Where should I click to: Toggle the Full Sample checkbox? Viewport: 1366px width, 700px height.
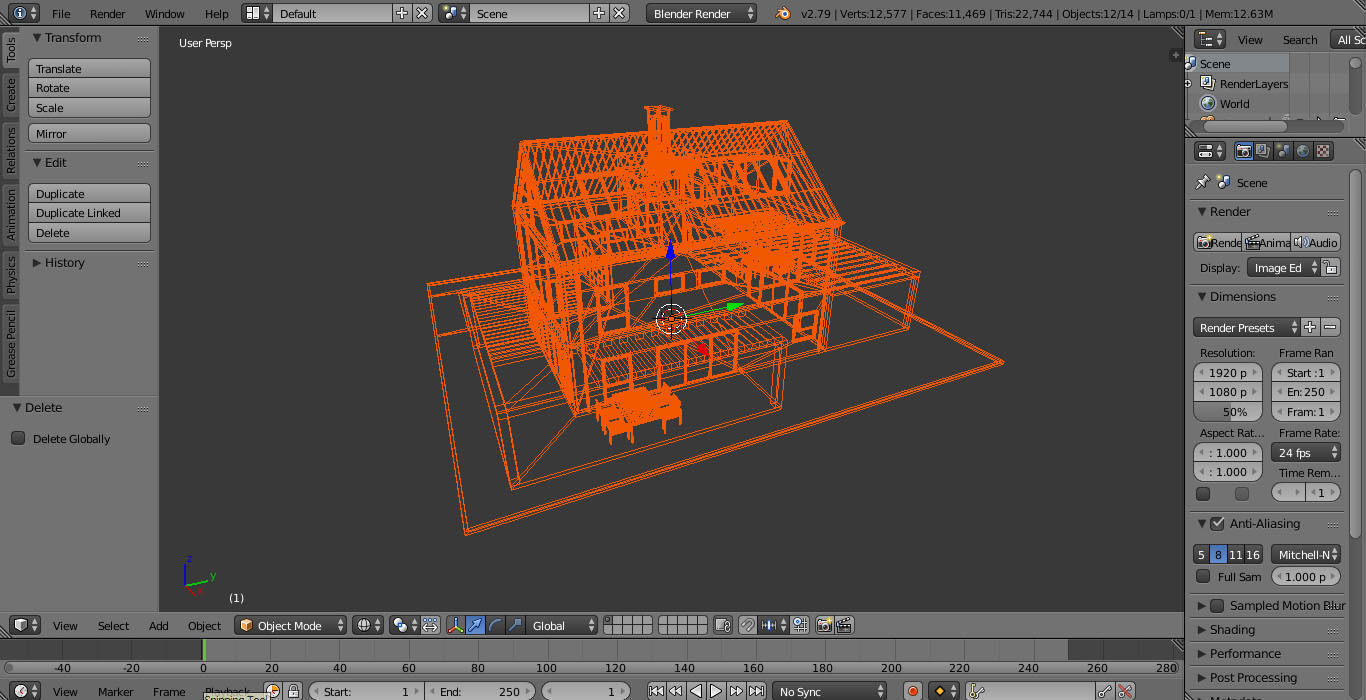(1203, 576)
